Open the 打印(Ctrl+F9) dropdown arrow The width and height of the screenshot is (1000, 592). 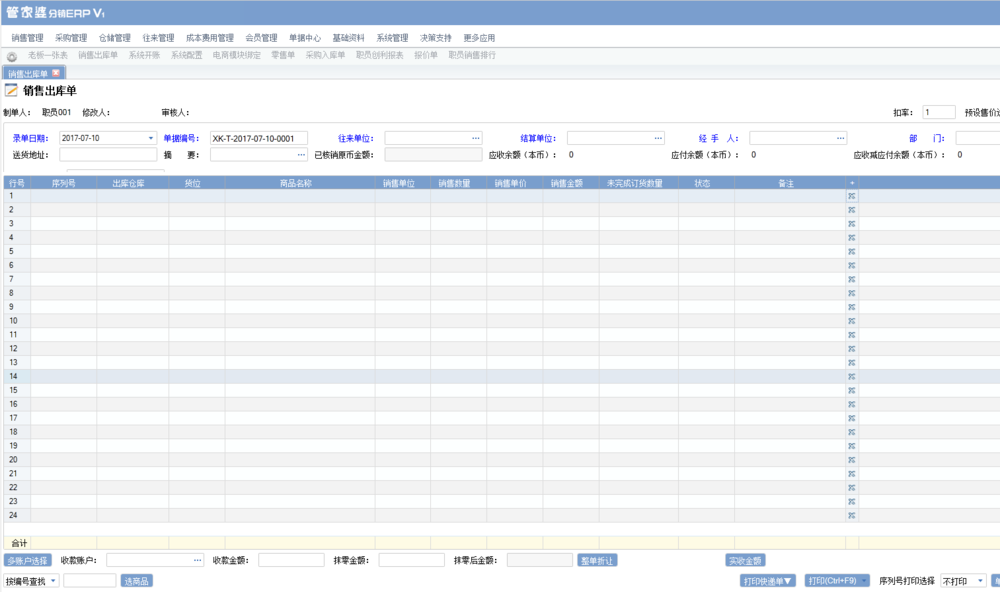864,581
